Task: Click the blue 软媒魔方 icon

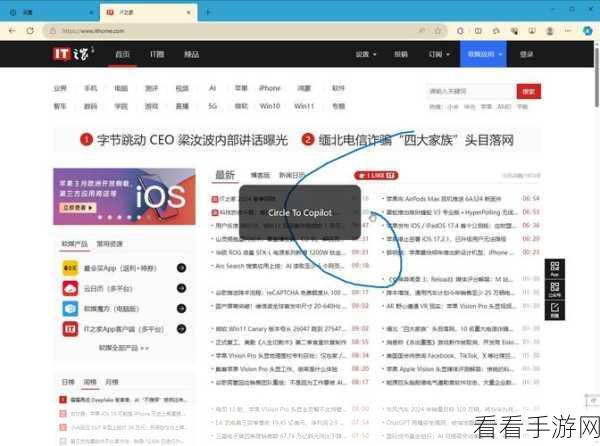Action: [70, 308]
